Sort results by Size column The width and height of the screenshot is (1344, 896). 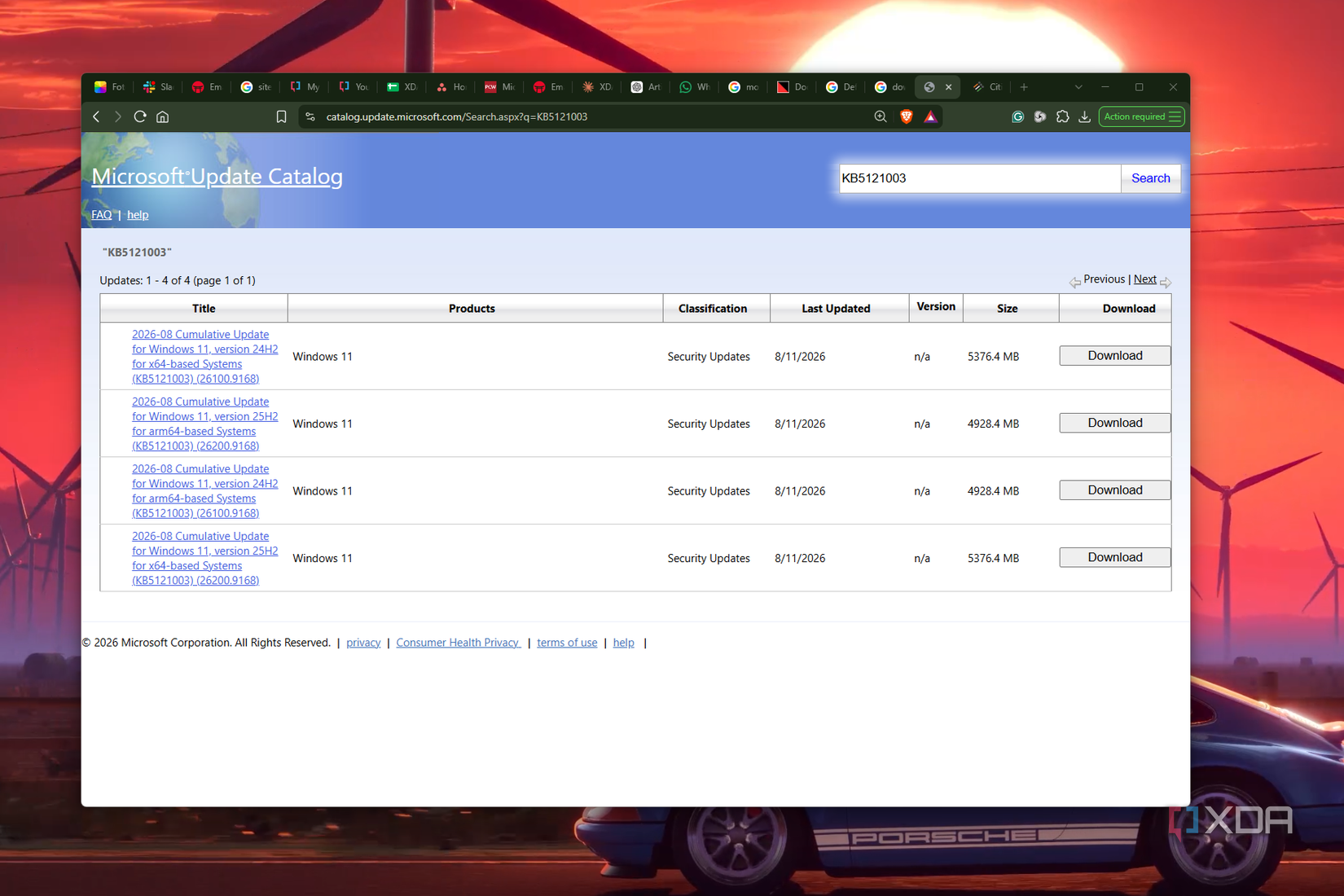click(1008, 309)
